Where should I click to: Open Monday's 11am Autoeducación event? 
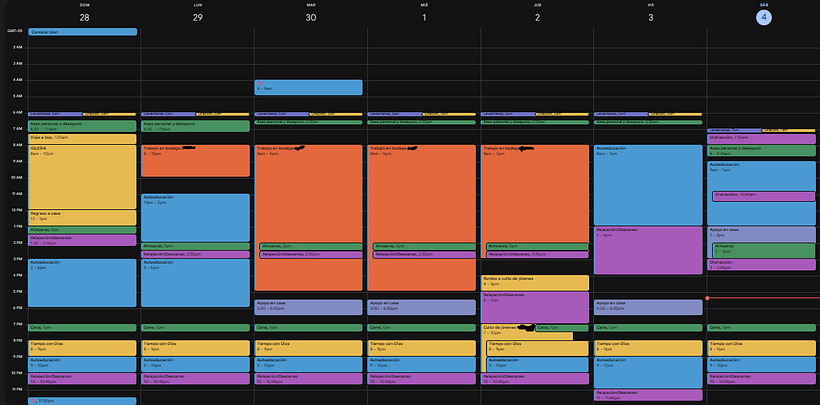click(195, 216)
